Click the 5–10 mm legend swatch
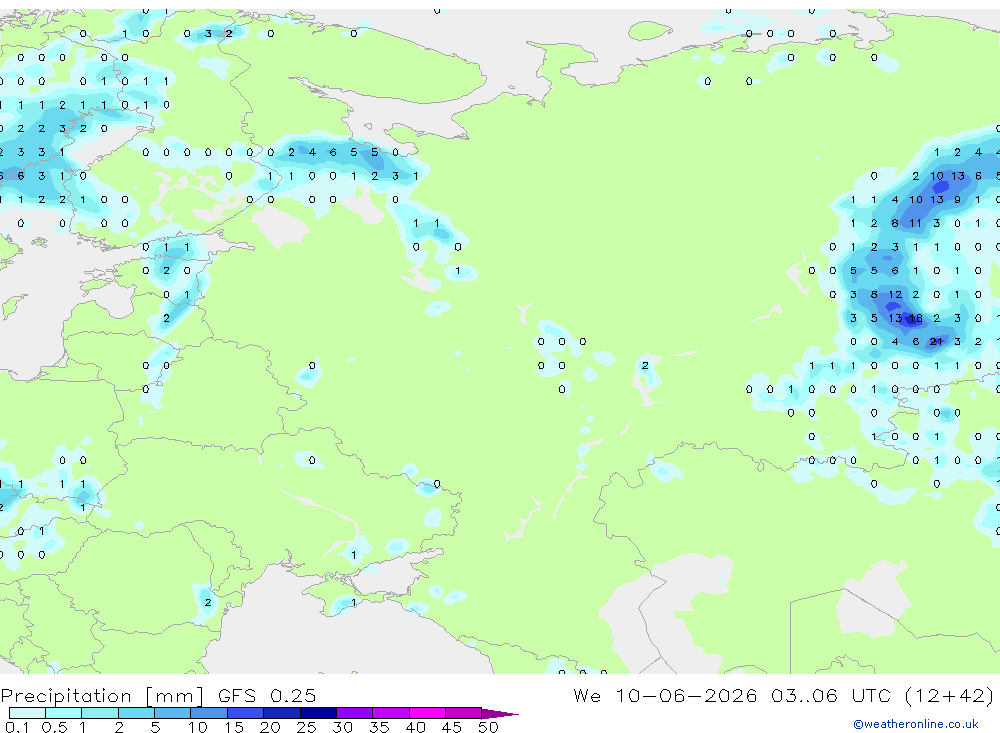1000x733 pixels. [x=173, y=713]
